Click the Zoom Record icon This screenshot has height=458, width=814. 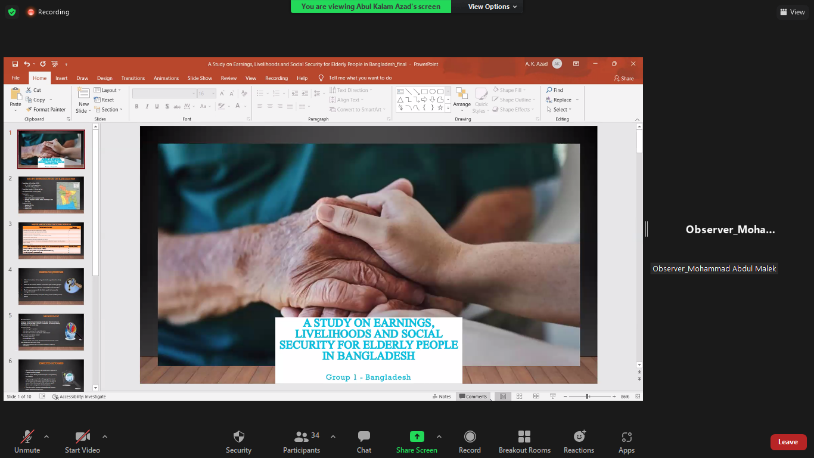pyautogui.click(x=470, y=436)
